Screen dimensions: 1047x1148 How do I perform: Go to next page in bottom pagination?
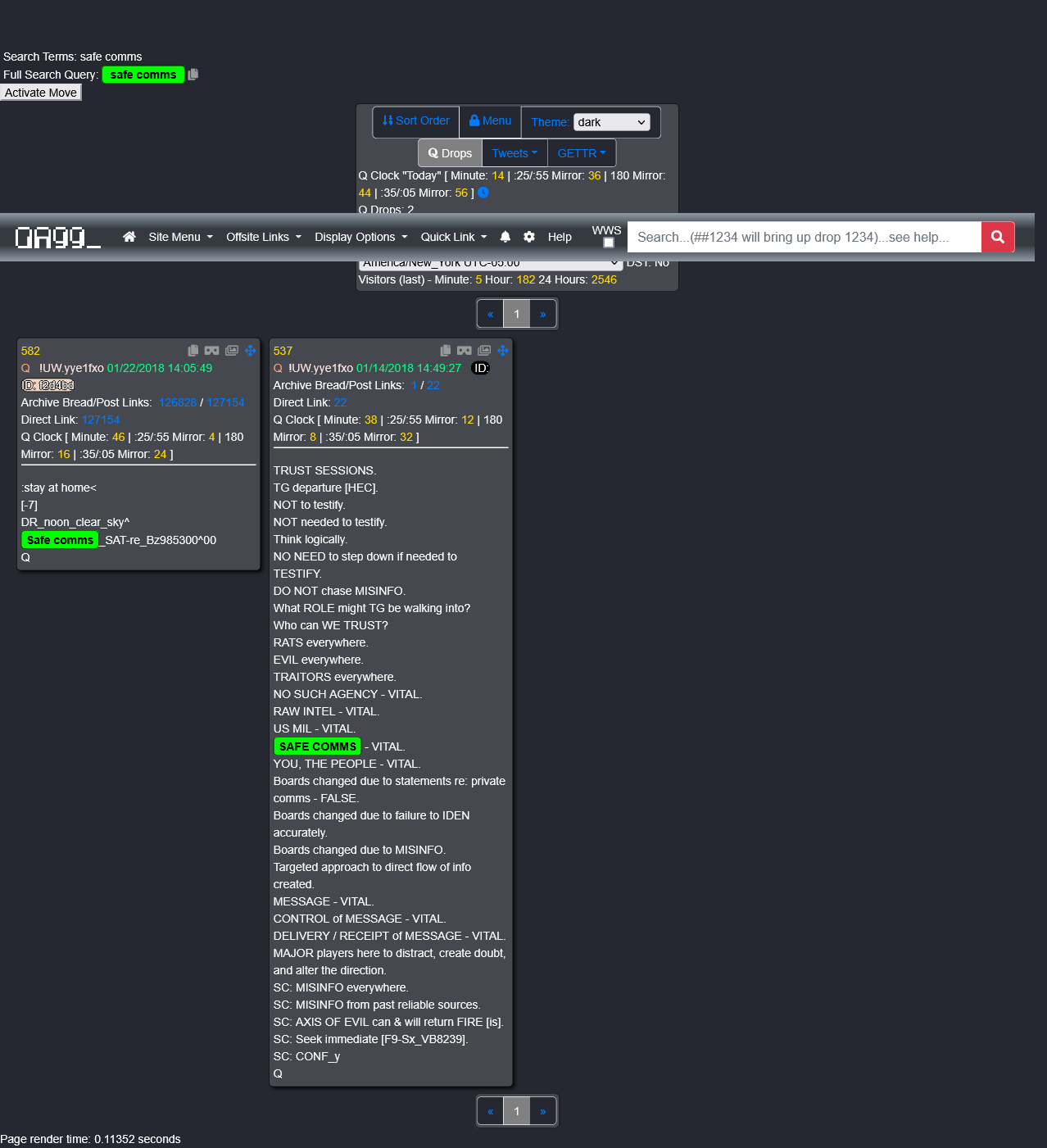click(542, 1111)
